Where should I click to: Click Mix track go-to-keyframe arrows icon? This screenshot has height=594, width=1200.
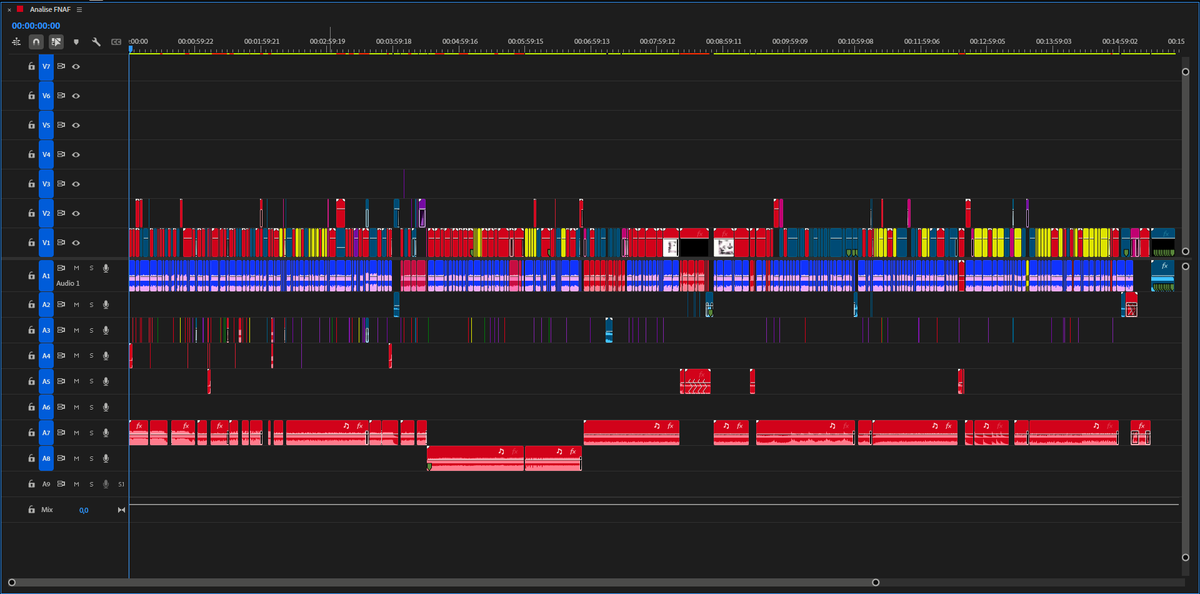pos(122,510)
